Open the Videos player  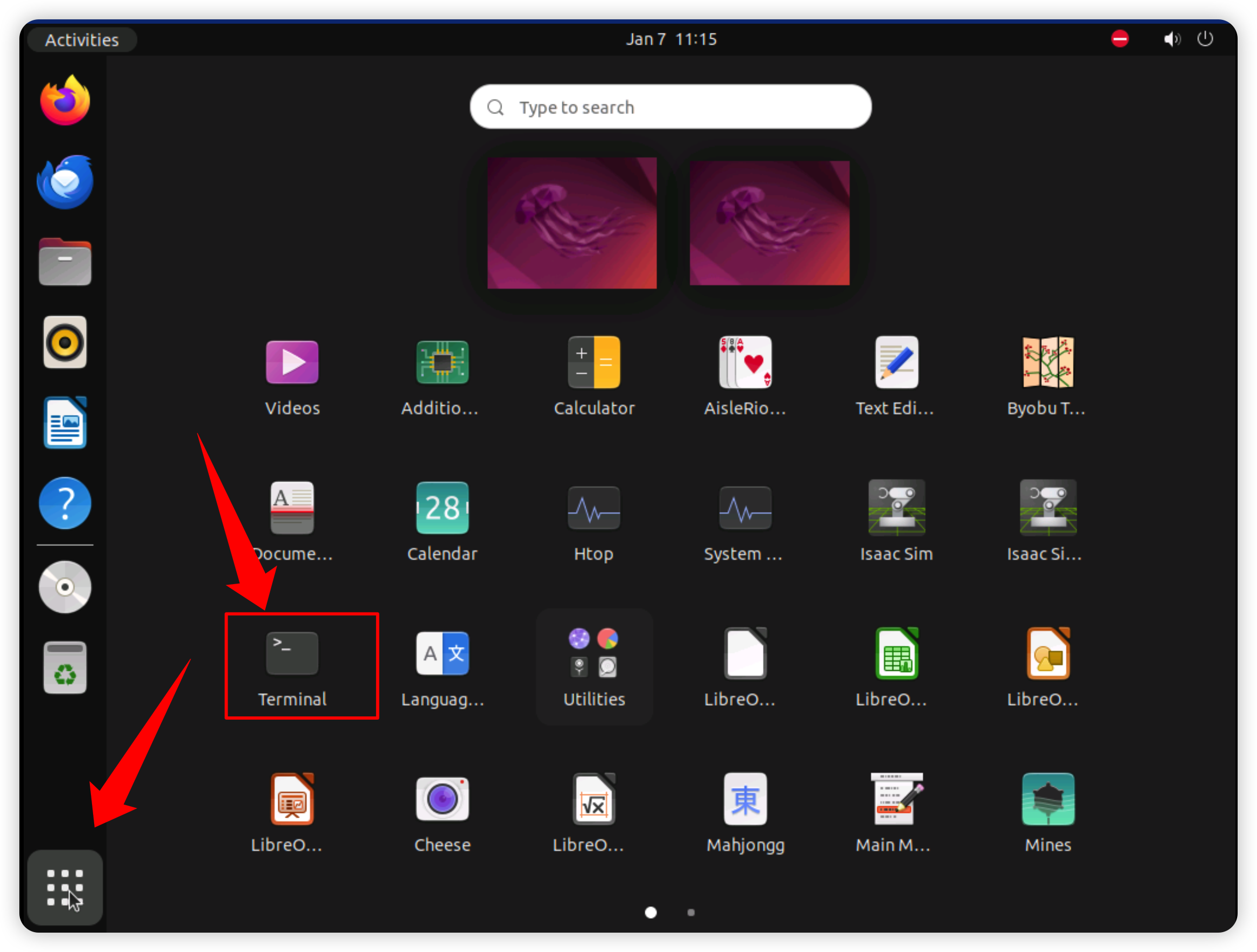coord(292,363)
